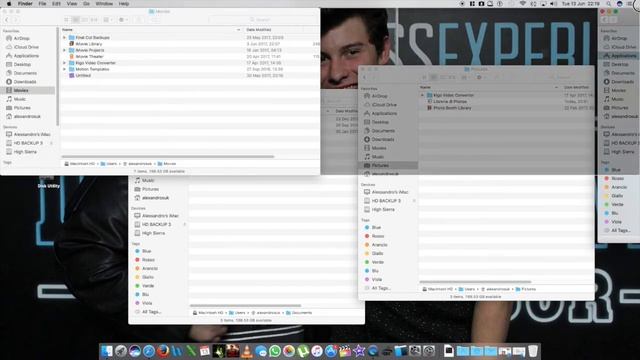This screenshot has height=360, width=640.
Task: Open volume control in menu bar
Action: tap(553, 4)
